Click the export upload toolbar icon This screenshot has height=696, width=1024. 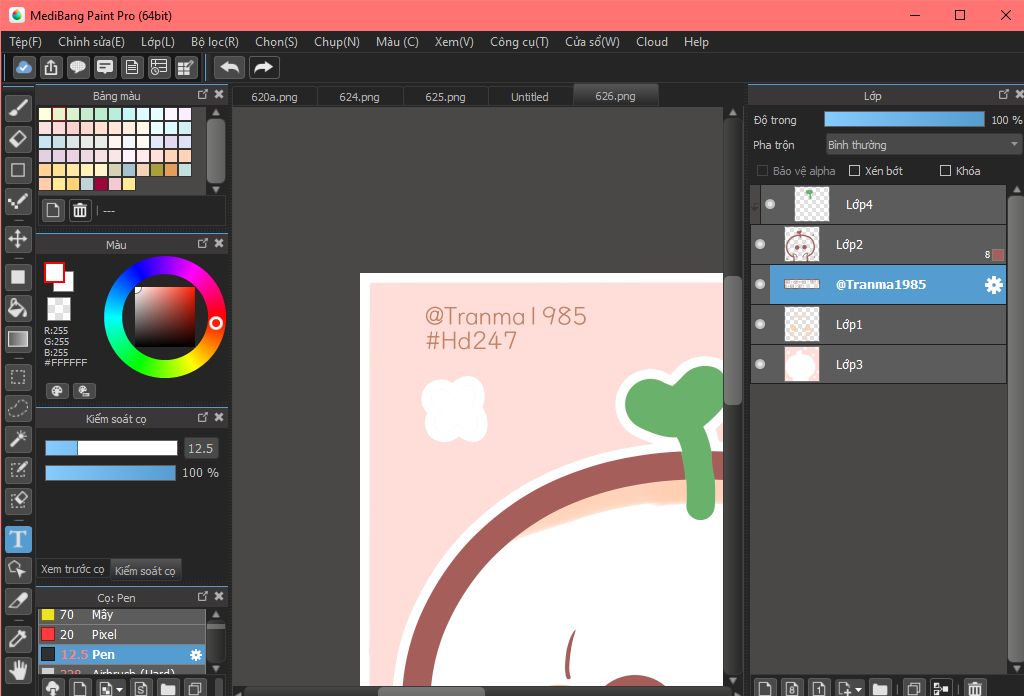[51, 67]
